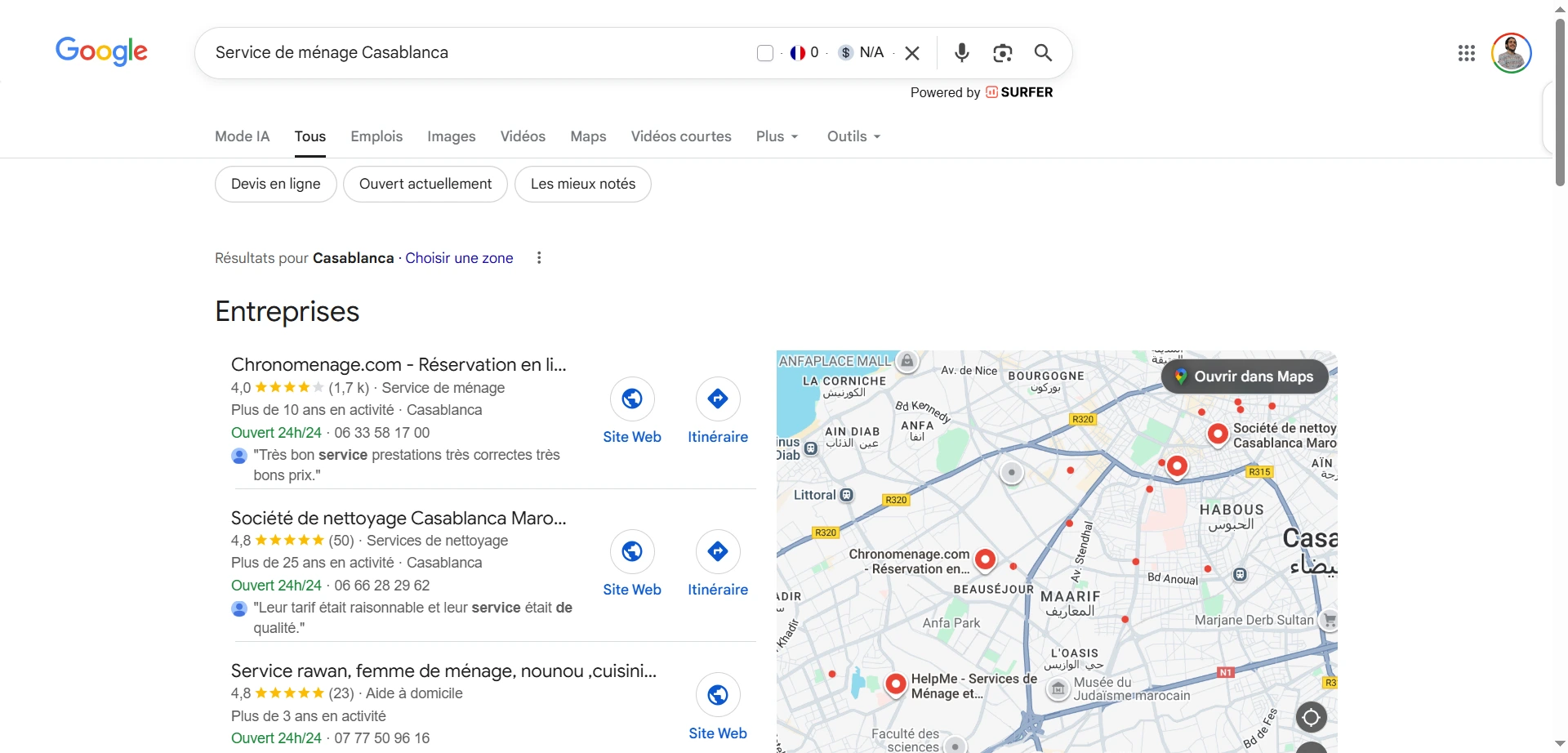Image resolution: width=1568 pixels, height=753 pixels.
Task: Click the voice search microphone icon
Action: (962, 53)
